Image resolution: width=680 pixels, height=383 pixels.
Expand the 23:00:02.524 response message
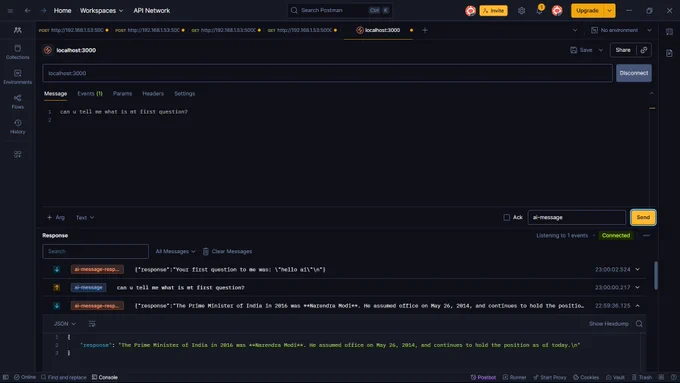click(638, 269)
